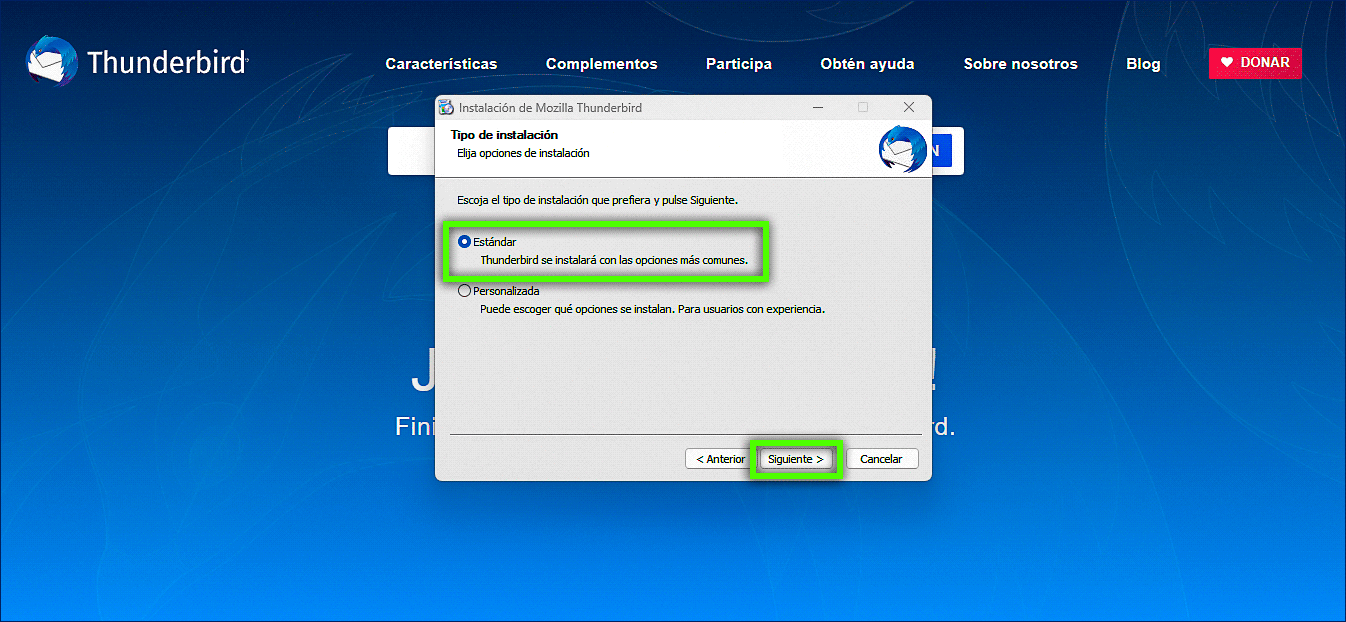Minimize the Mozilla Thunderbird installer window
The image size is (1346, 622).
(817, 107)
